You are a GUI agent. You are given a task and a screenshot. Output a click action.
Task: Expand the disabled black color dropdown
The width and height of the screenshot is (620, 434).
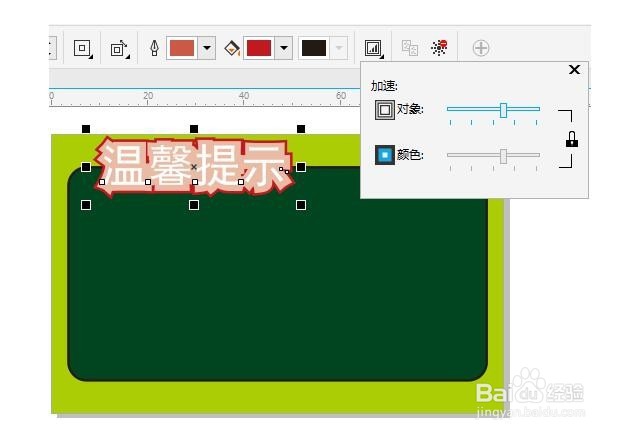(339, 48)
